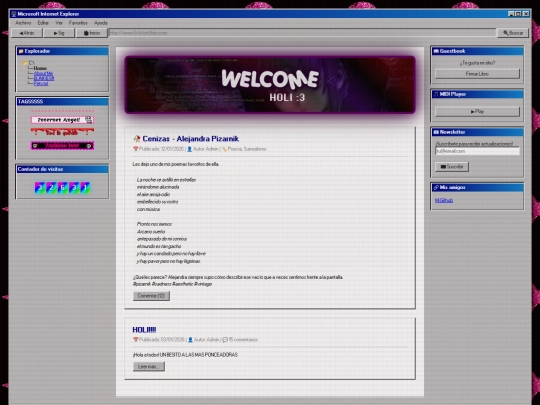Open the Archivo menu
540x405 pixels.
coord(23,23)
